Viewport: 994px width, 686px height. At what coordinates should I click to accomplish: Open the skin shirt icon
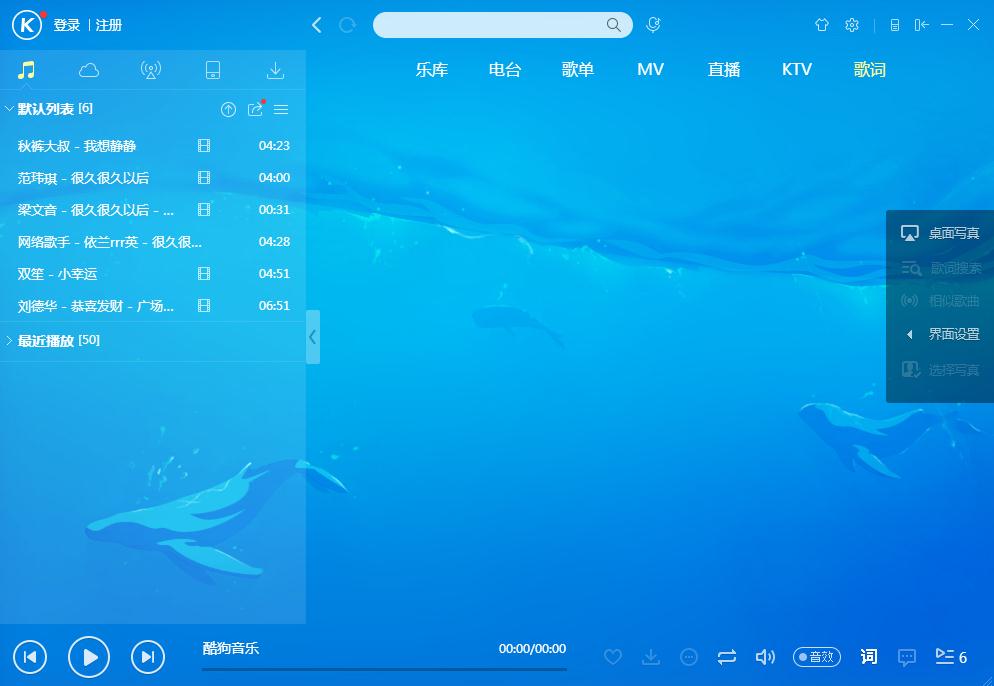click(822, 25)
